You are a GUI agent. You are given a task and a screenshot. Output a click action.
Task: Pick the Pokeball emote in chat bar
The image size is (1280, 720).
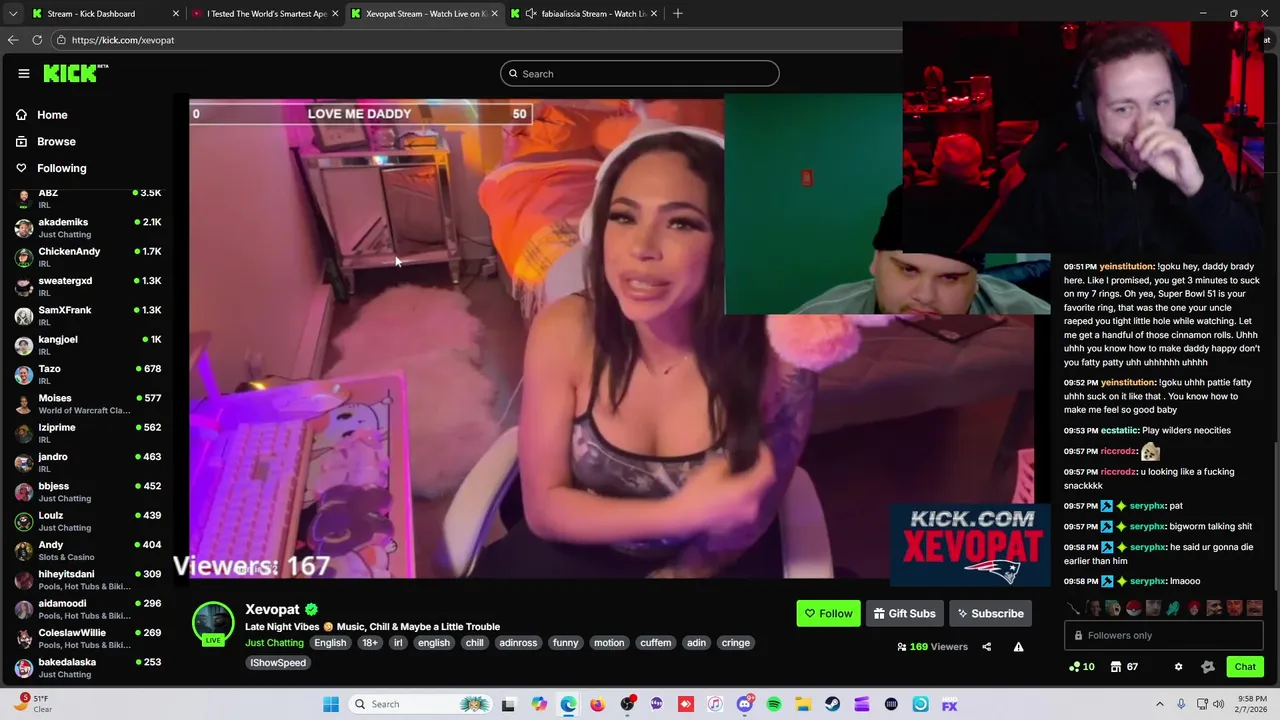(1133, 608)
